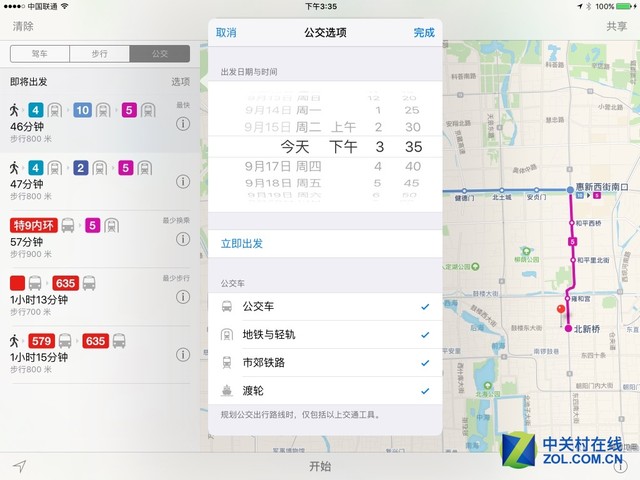
Task: Tap the bus icon in 公交车 row
Action: pyautogui.click(x=227, y=306)
